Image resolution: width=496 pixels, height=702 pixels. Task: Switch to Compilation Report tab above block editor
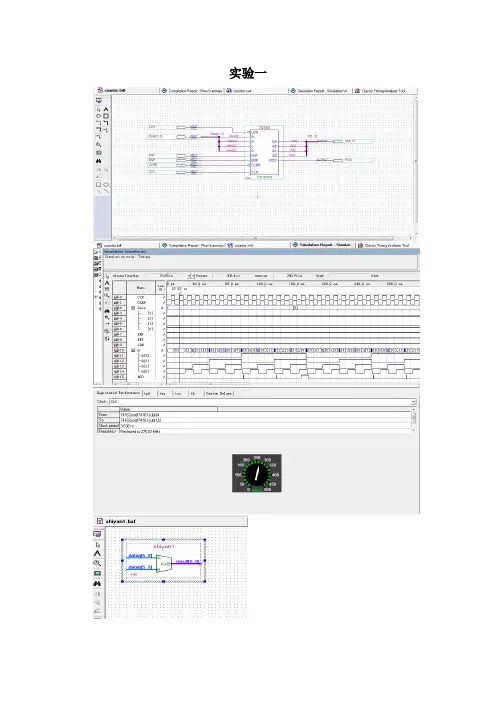click(192, 90)
